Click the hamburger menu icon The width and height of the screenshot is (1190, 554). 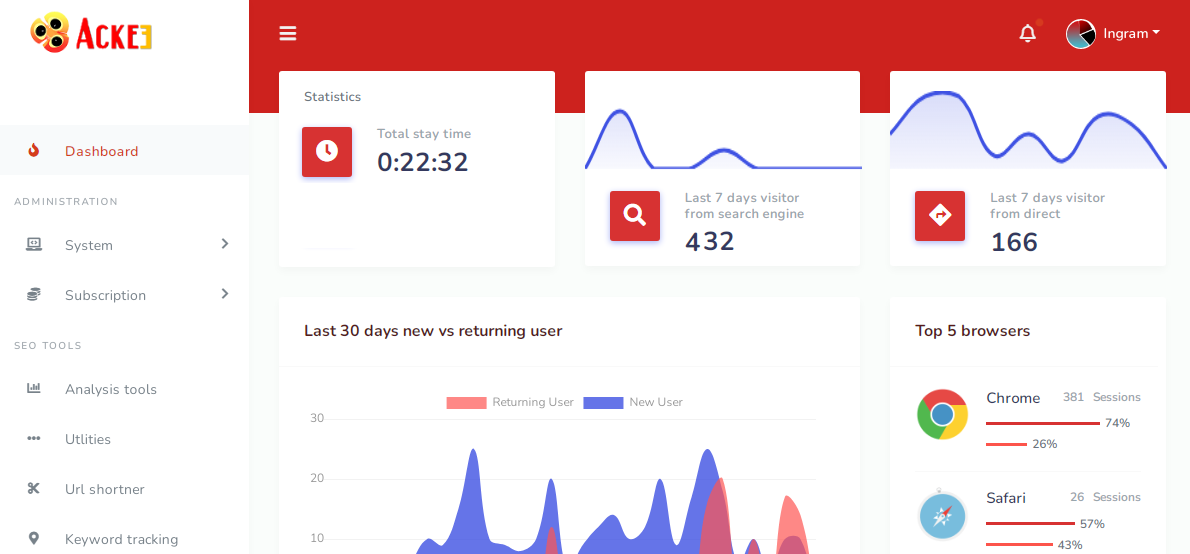click(288, 34)
